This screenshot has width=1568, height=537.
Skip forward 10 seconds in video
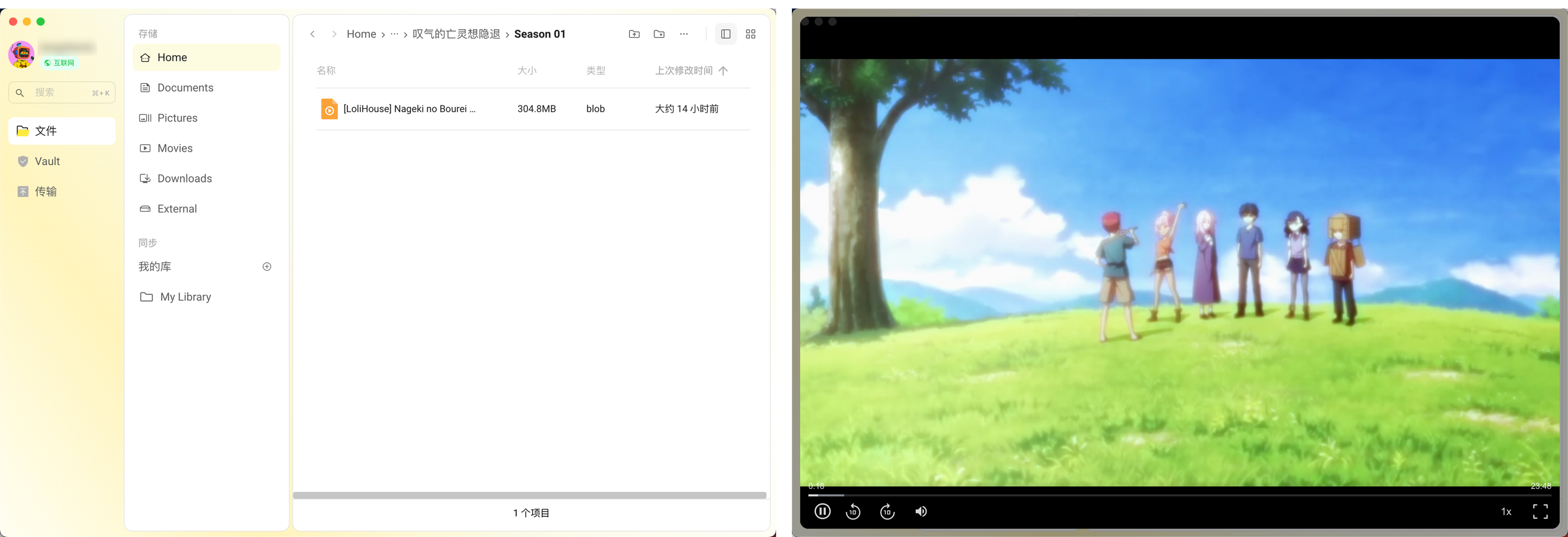pos(887,512)
